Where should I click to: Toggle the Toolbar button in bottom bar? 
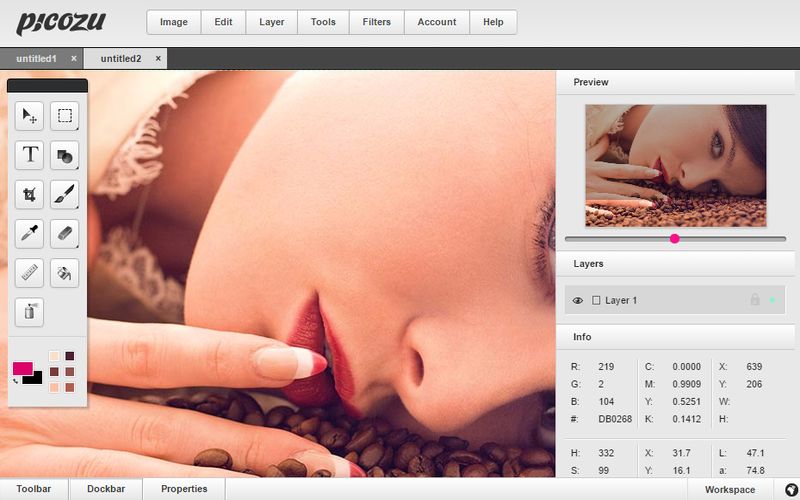coord(34,489)
